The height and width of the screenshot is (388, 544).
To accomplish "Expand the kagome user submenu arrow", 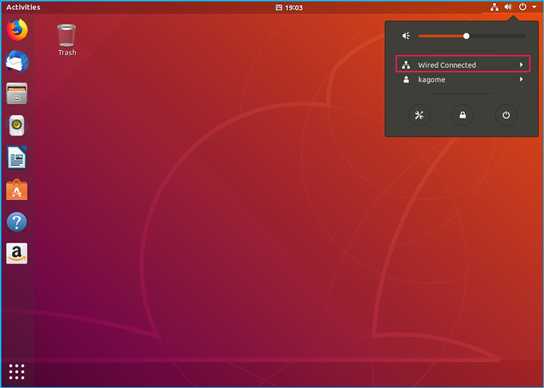I will tap(521, 79).
